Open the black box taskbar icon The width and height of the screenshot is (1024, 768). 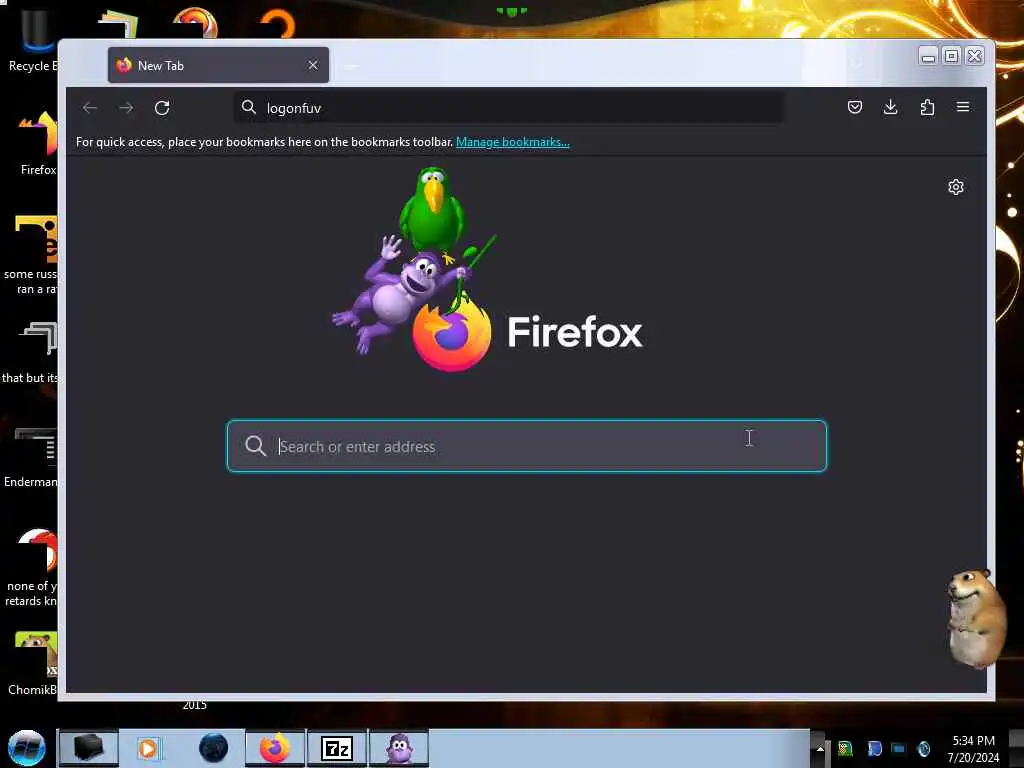coord(89,748)
